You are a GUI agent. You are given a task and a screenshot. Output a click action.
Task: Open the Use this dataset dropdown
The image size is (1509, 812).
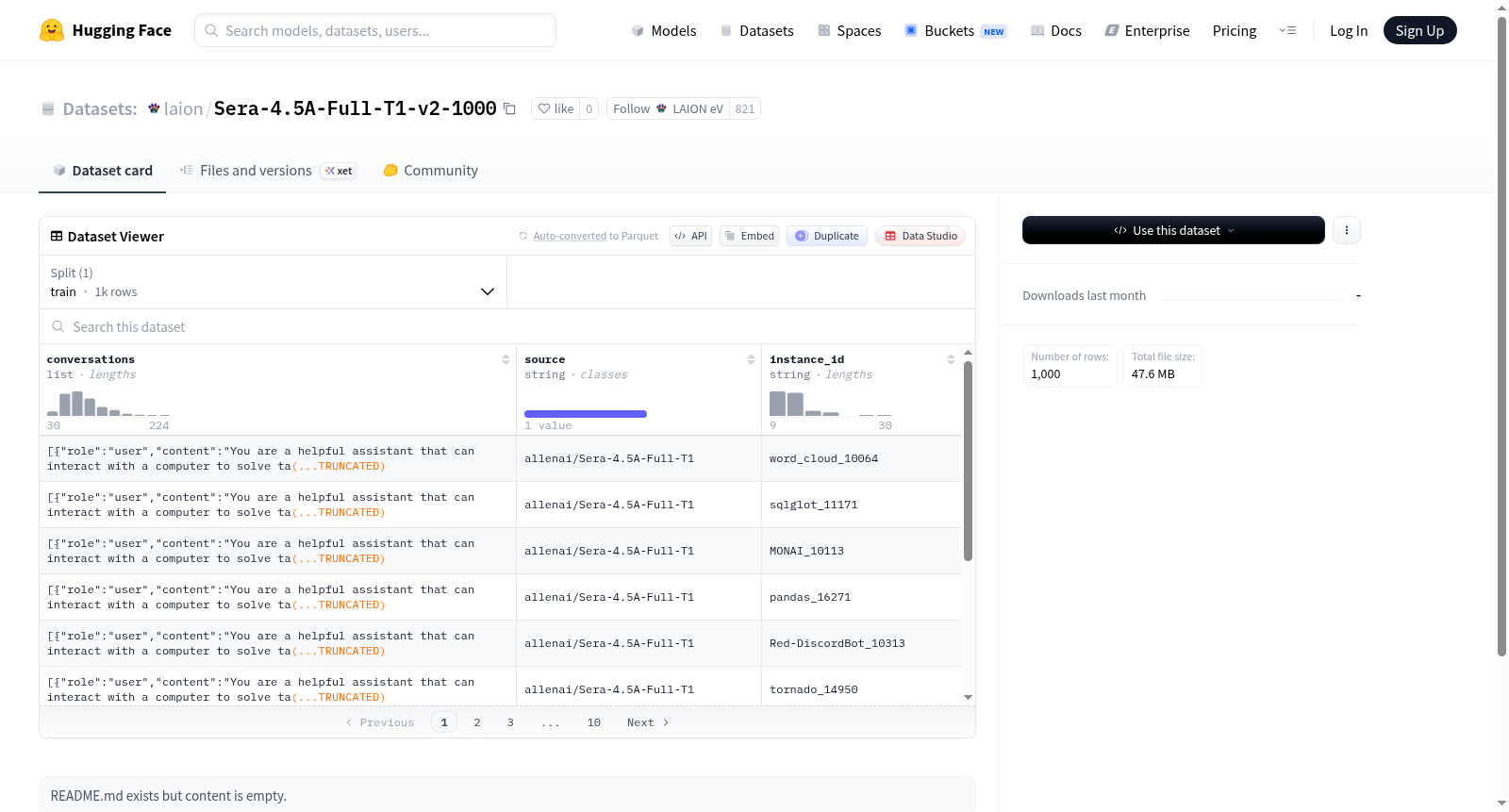click(x=1173, y=230)
